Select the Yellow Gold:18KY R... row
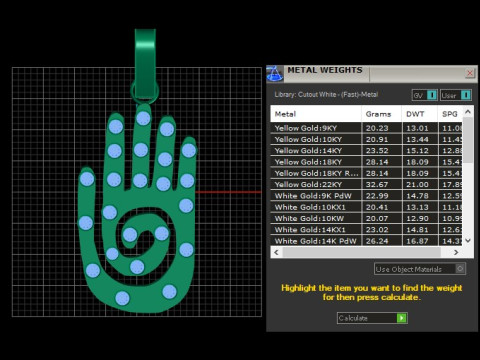This screenshot has width=480, height=360. coord(366,173)
